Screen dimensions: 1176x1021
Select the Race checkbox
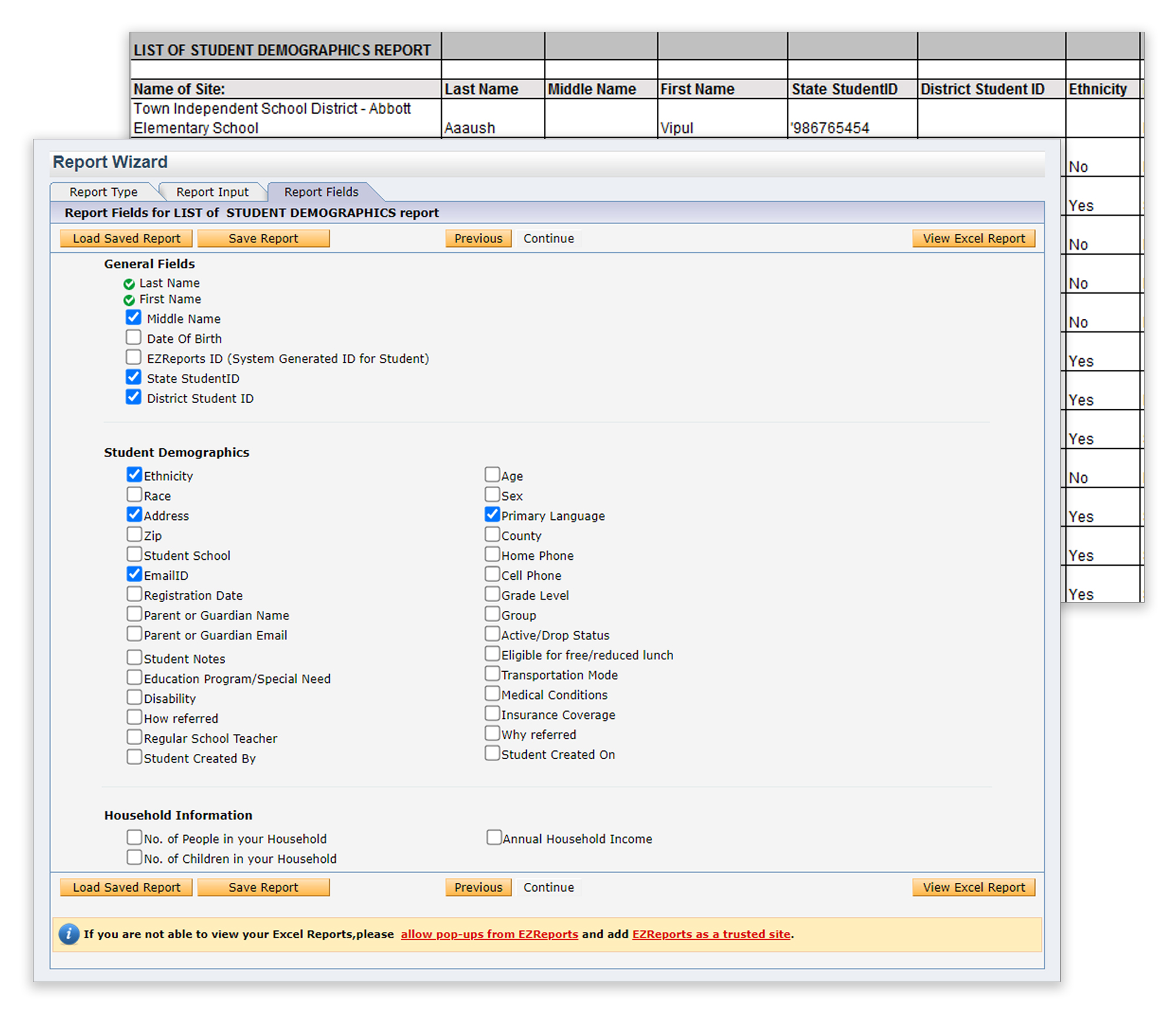(x=135, y=495)
